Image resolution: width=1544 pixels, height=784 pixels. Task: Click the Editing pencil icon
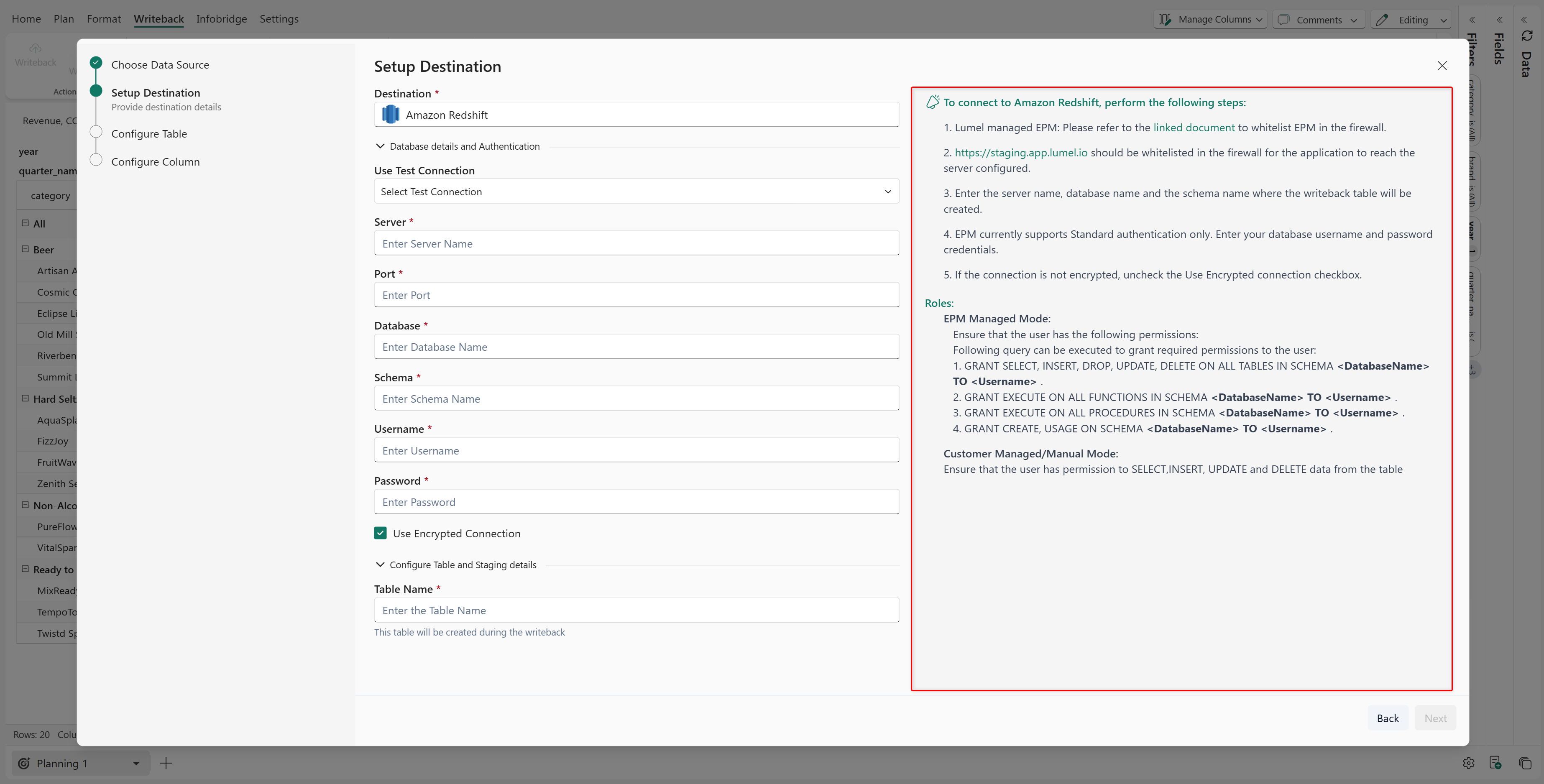[1382, 19]
